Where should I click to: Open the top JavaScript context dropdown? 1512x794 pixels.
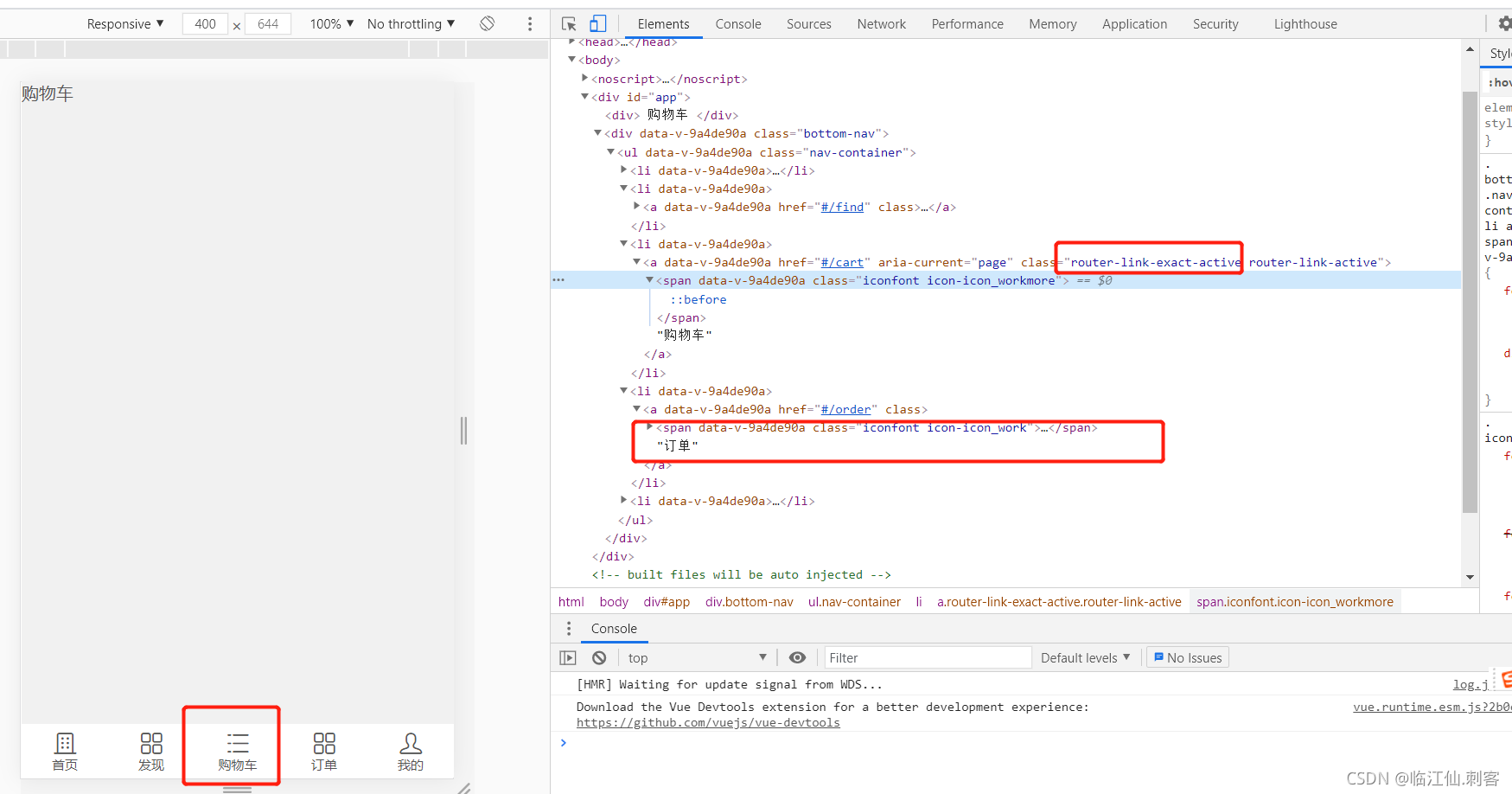[x=697, y=658]
